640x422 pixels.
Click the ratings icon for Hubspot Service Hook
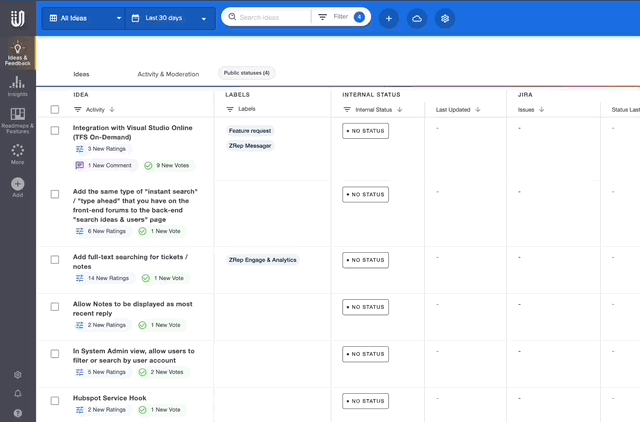click(x=80, y=410)
